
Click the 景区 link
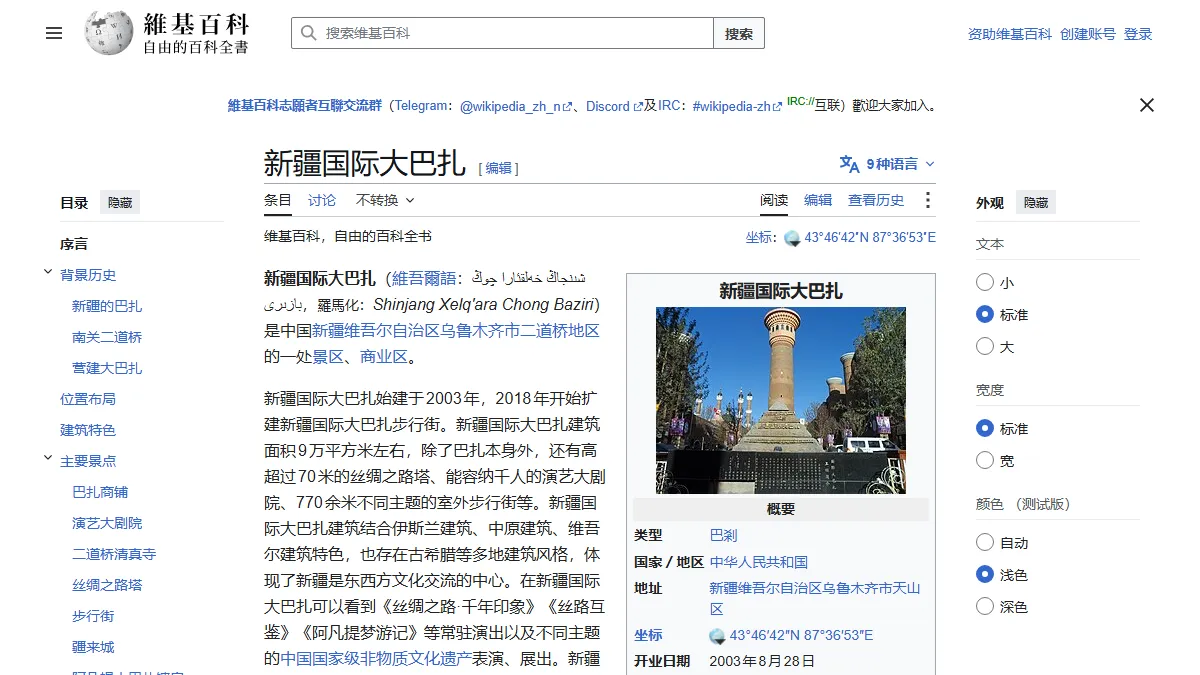click(328, 356)
